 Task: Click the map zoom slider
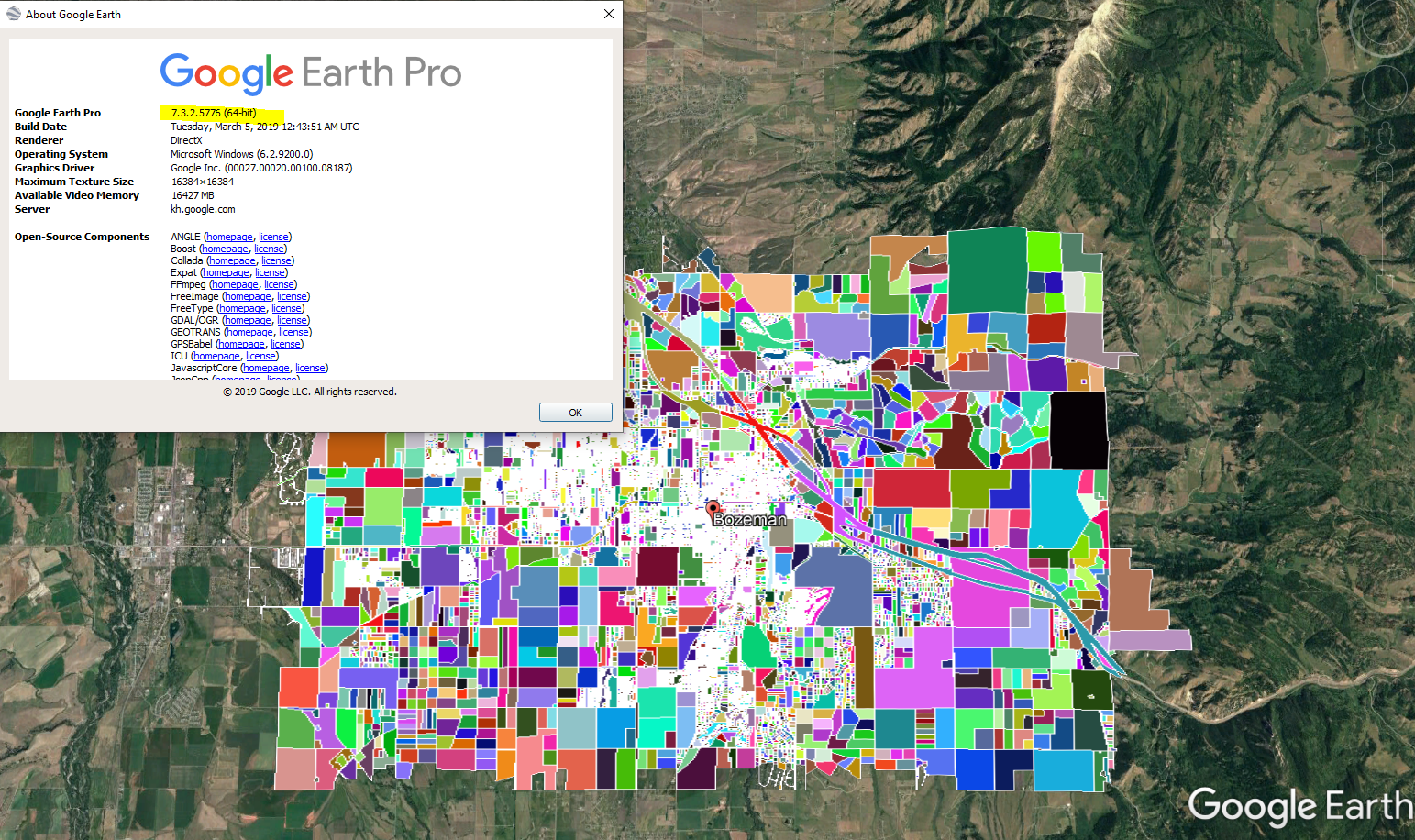pyautogui.click(x=1385, y=229)
